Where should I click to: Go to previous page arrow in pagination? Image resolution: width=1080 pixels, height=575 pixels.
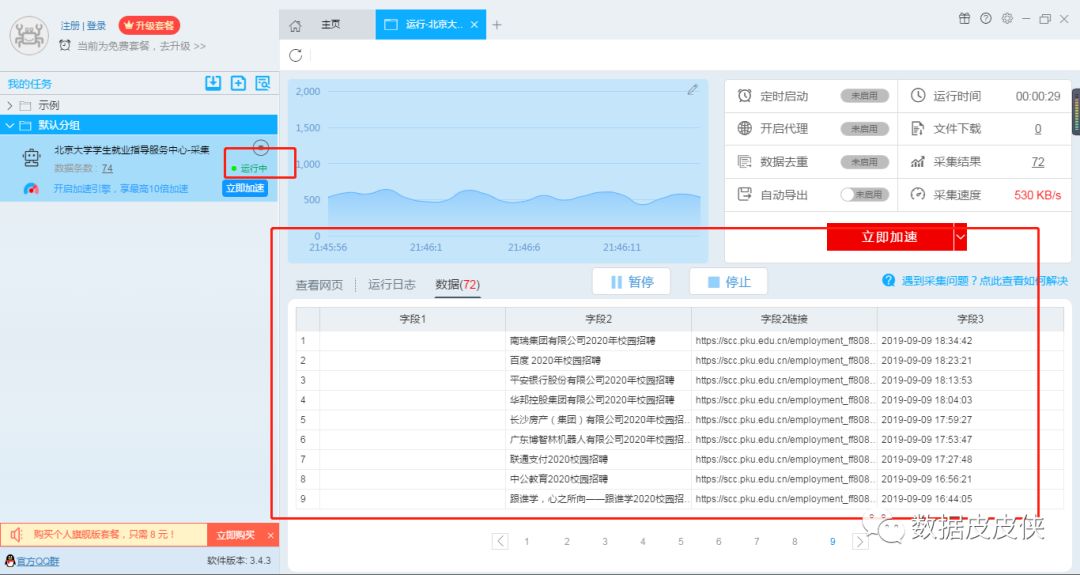[500, 541]
